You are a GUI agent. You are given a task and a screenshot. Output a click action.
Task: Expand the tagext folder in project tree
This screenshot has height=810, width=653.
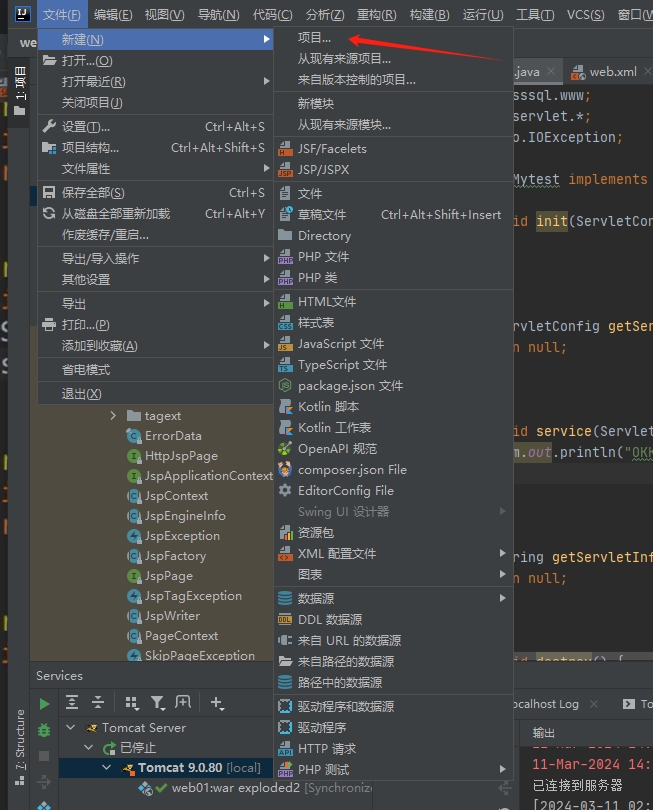[113, 415]
